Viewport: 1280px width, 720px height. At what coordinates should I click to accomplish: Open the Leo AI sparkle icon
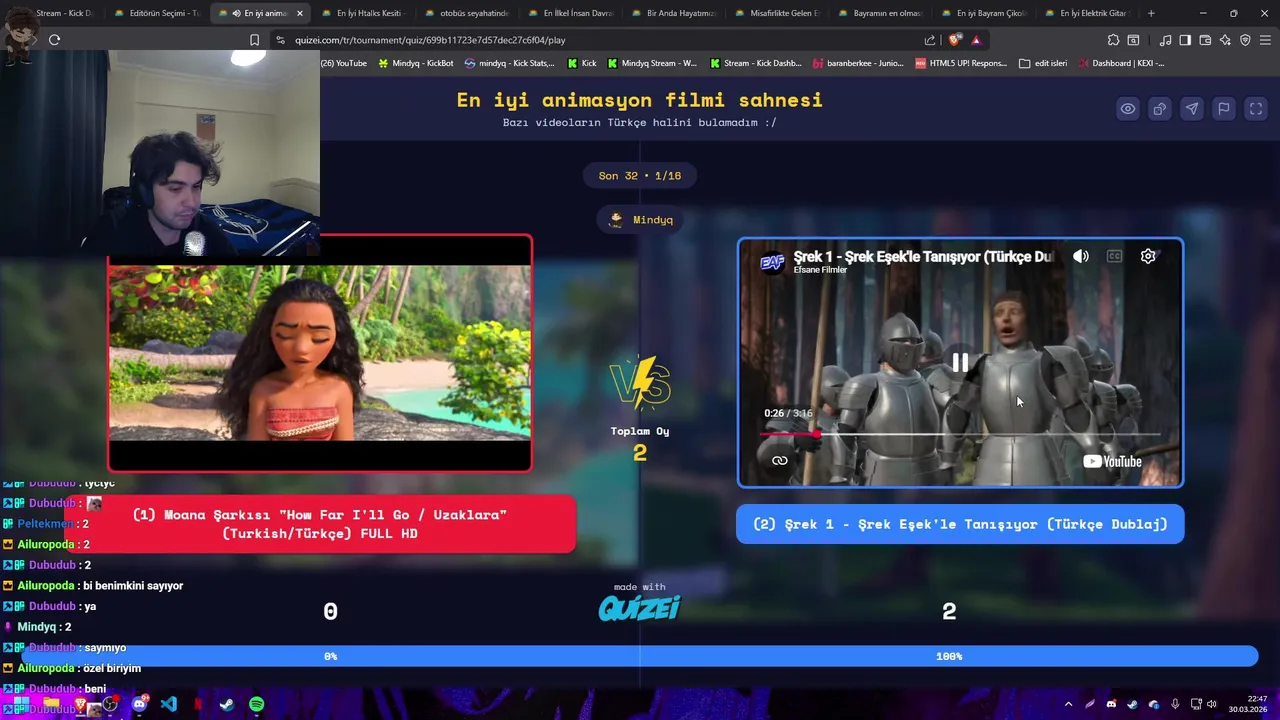[1225, 40]
